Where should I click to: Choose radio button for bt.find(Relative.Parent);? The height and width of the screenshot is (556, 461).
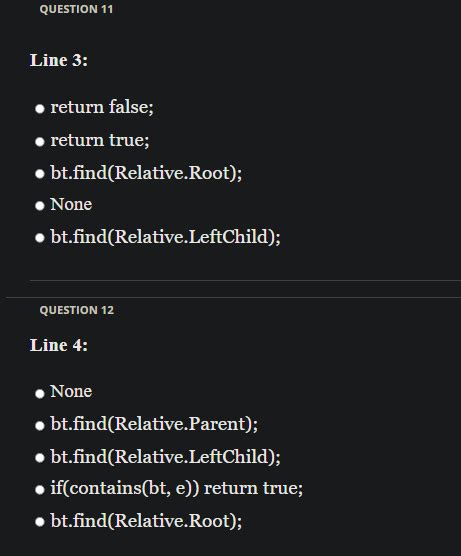pos(40,425)
